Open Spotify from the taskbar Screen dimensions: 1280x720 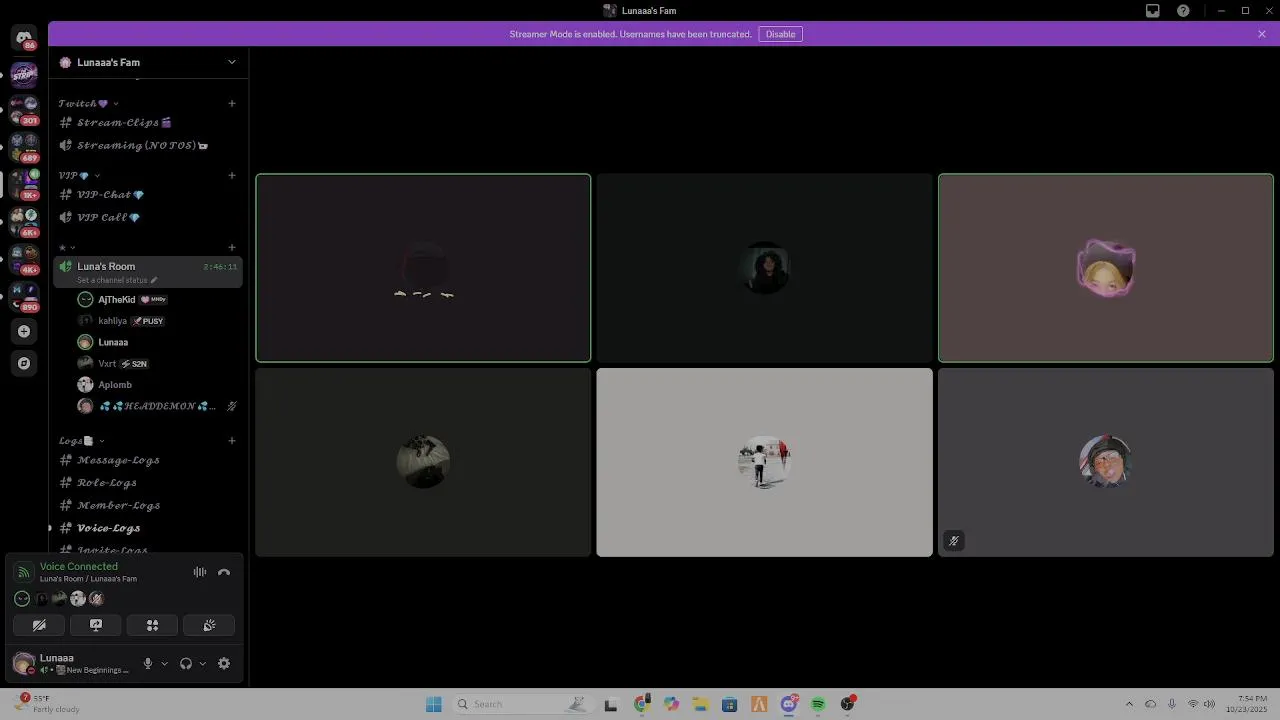[x=818, y=704]
